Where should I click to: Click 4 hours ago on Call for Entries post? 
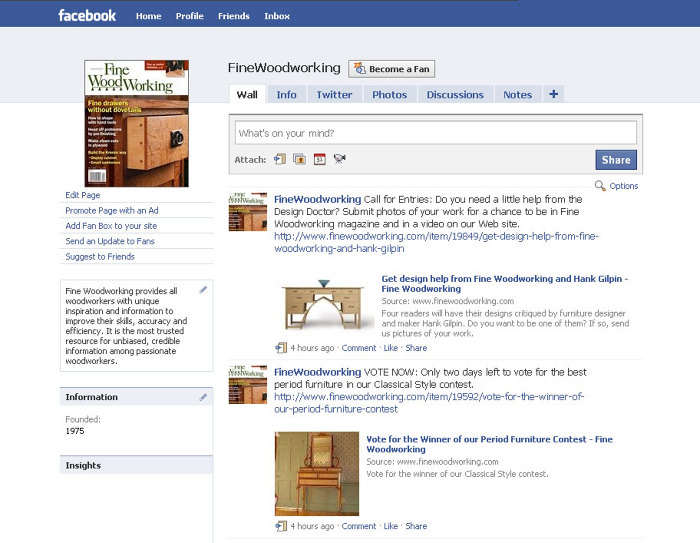[x=312, y=348]
